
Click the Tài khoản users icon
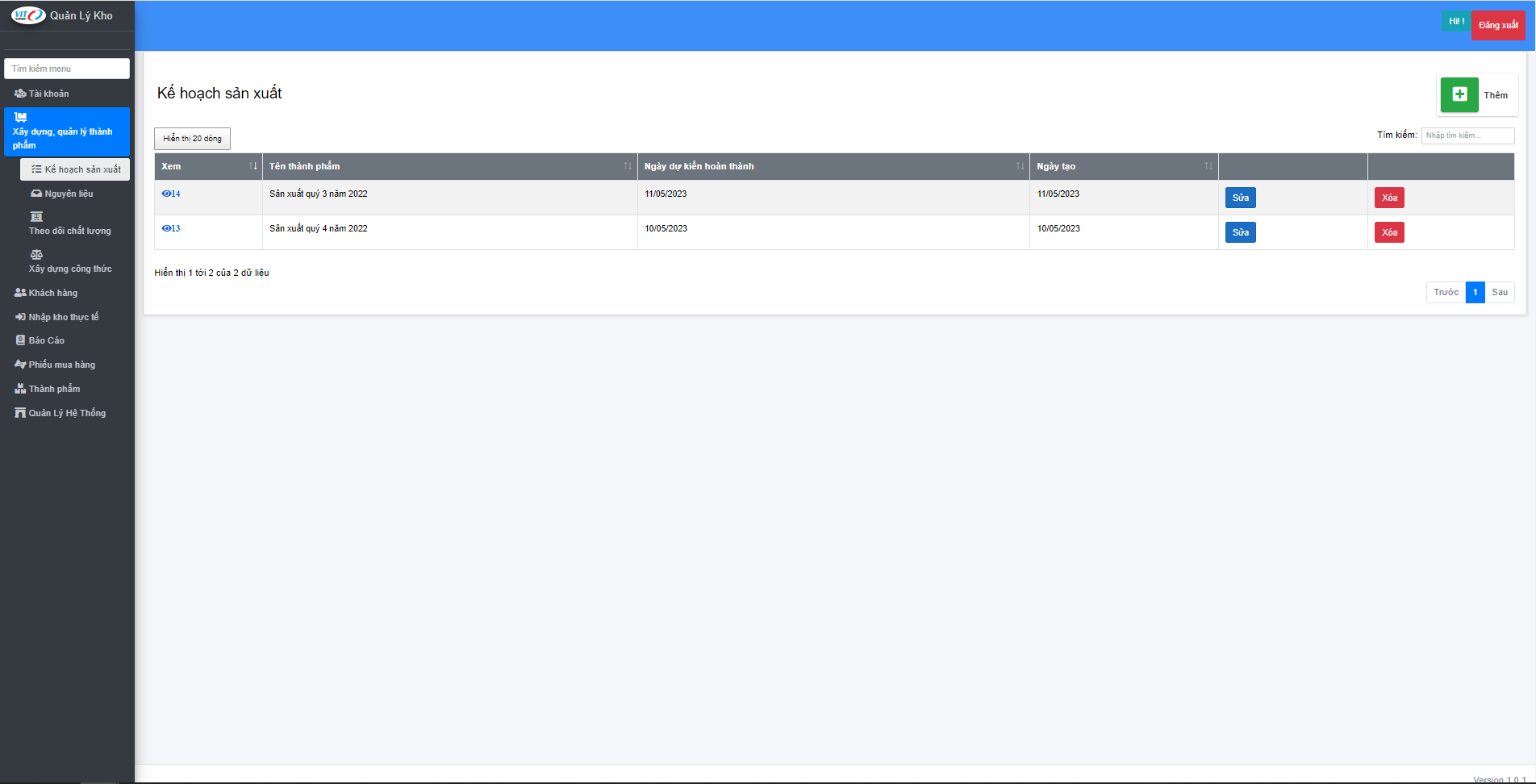(20, 94)
